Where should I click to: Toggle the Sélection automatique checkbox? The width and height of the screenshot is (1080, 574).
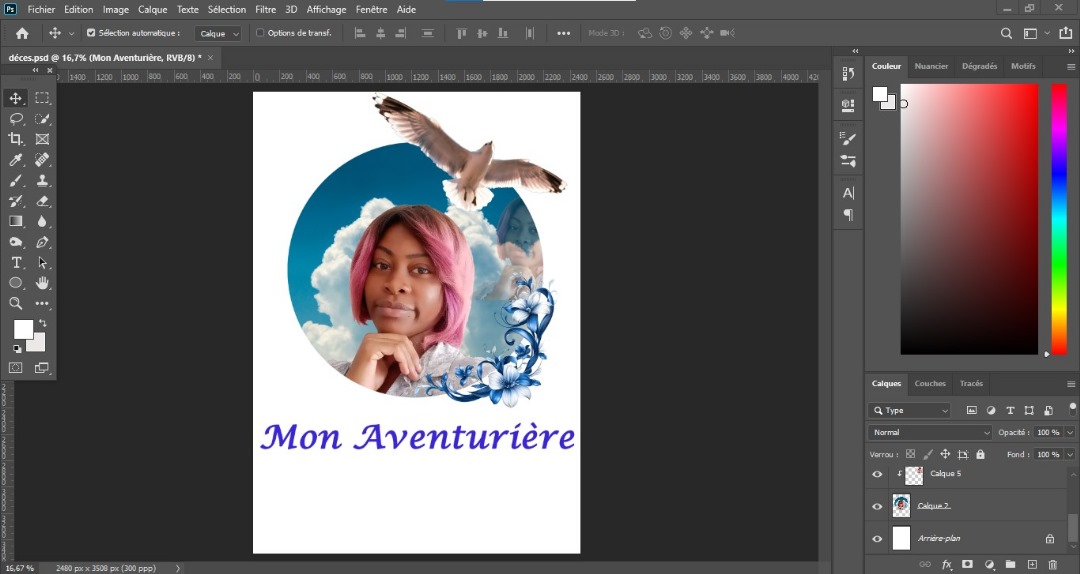tap(91, 33)
